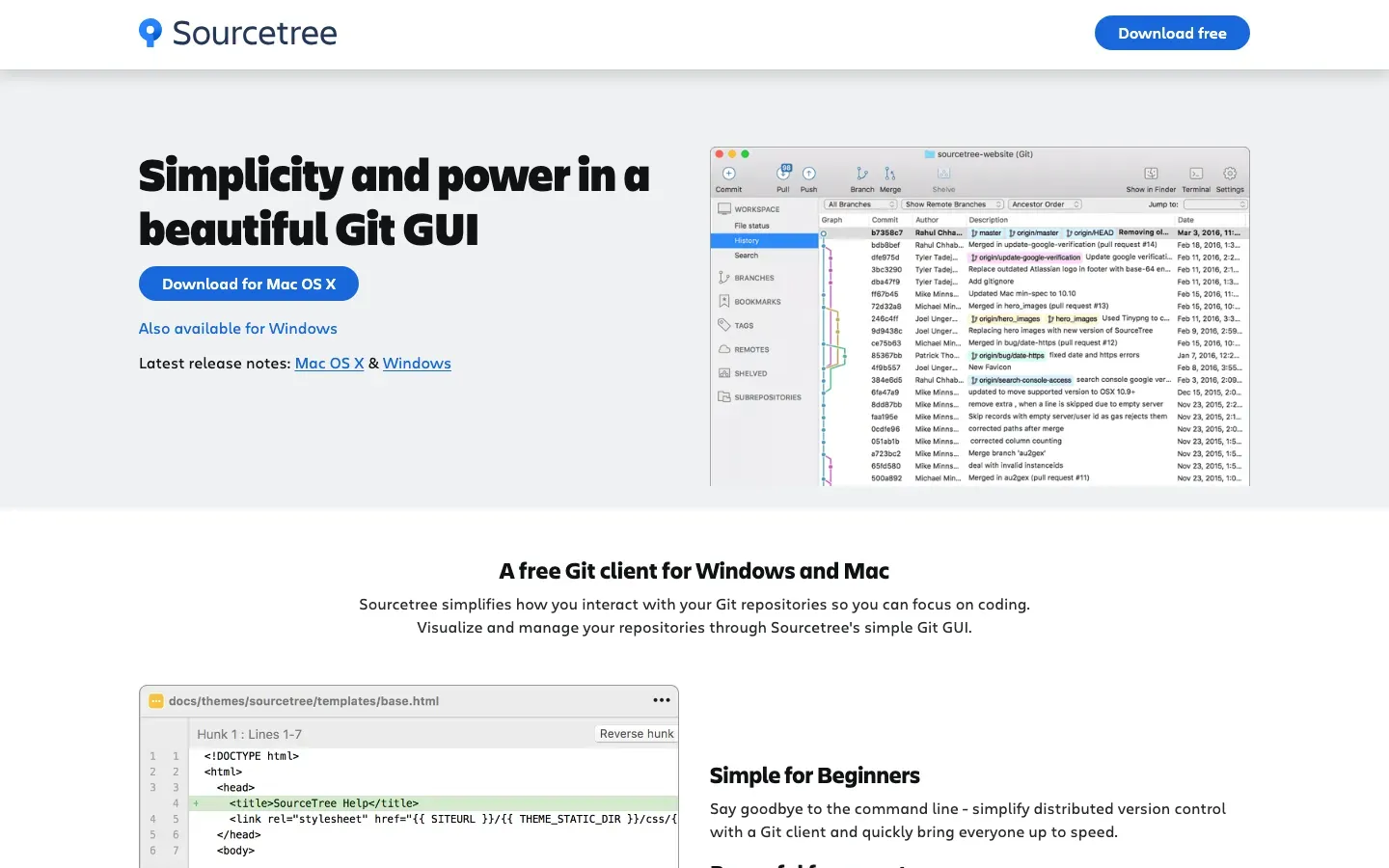Click the TAGS sidebar icon
Viewport: 1389px width, 868px height.
[x=724, y=325]
